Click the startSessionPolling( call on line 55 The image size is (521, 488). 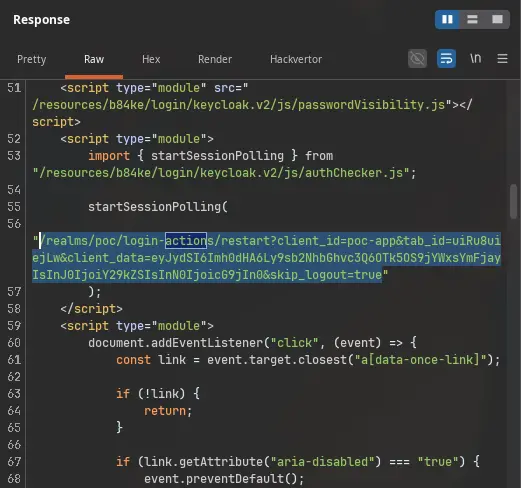point(158,207)
